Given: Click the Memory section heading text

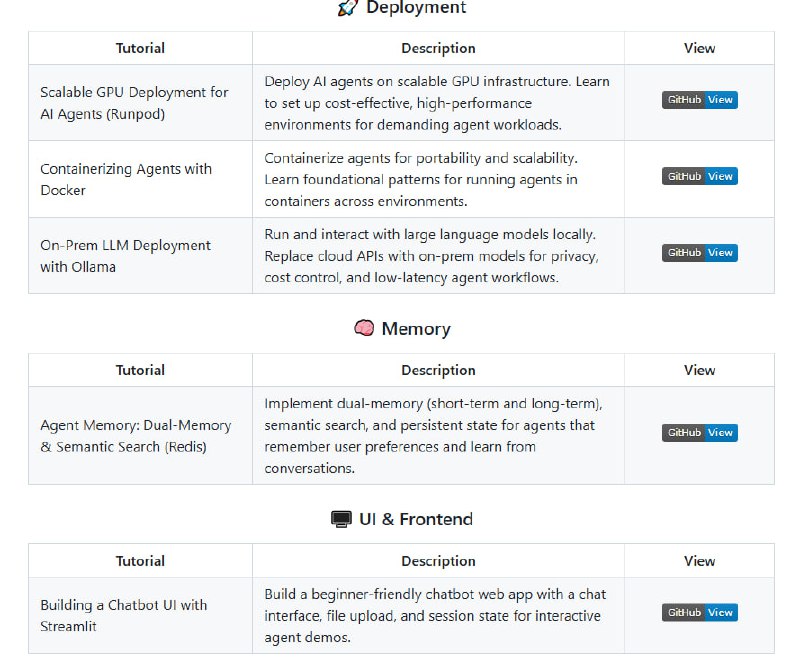Looking at the screenshot, I should coord(416,329).
